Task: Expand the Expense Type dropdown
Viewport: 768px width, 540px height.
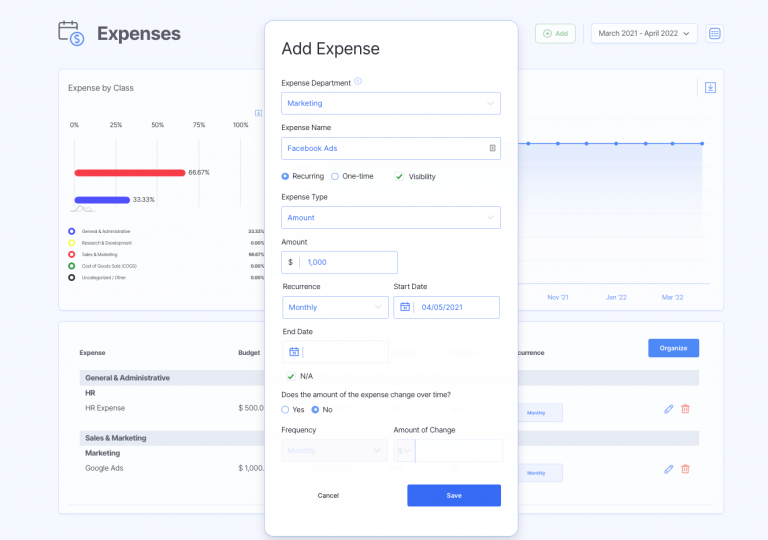Action: (x=391, y=218)
